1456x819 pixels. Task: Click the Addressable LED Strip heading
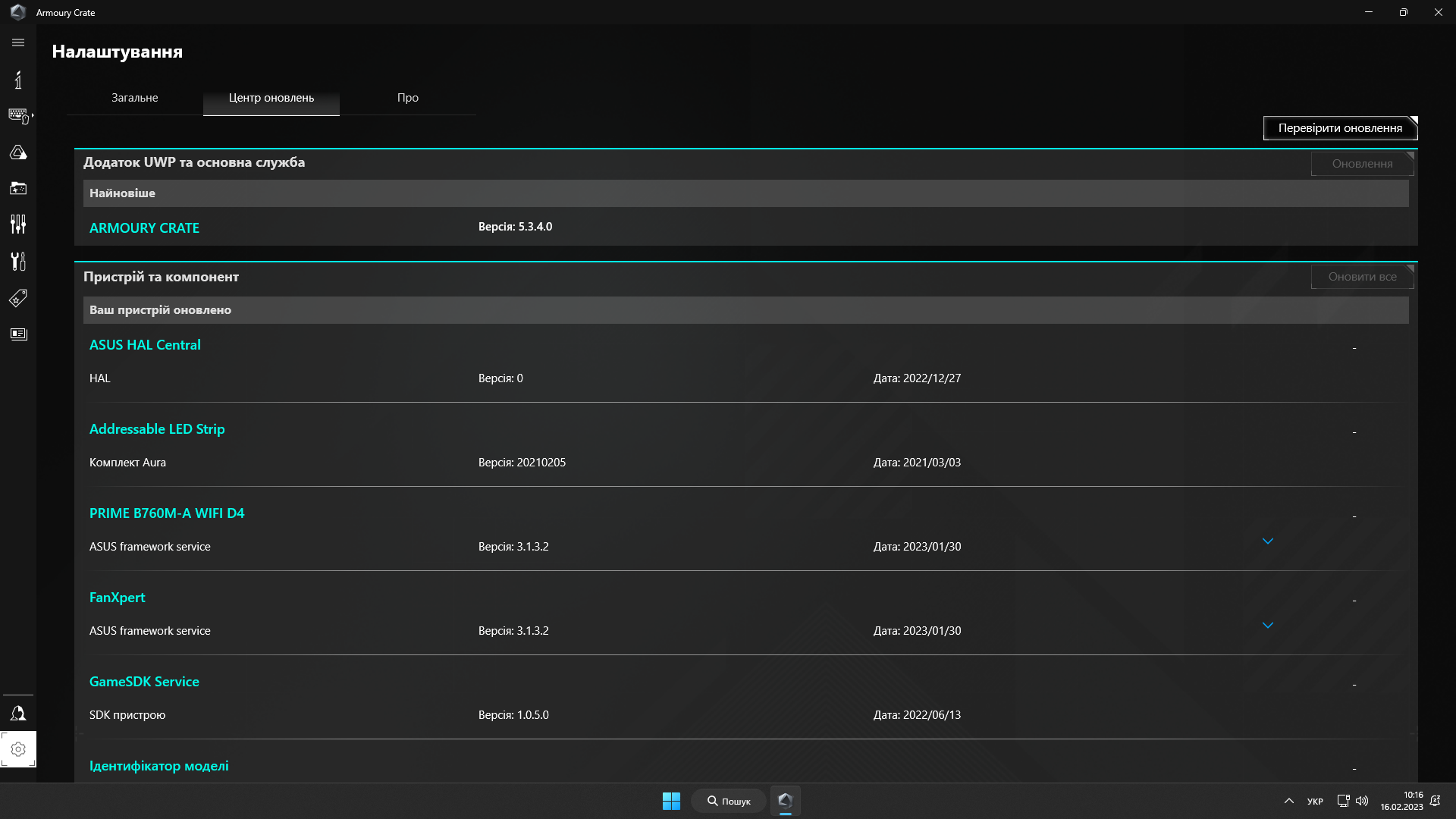click(157, 429)
